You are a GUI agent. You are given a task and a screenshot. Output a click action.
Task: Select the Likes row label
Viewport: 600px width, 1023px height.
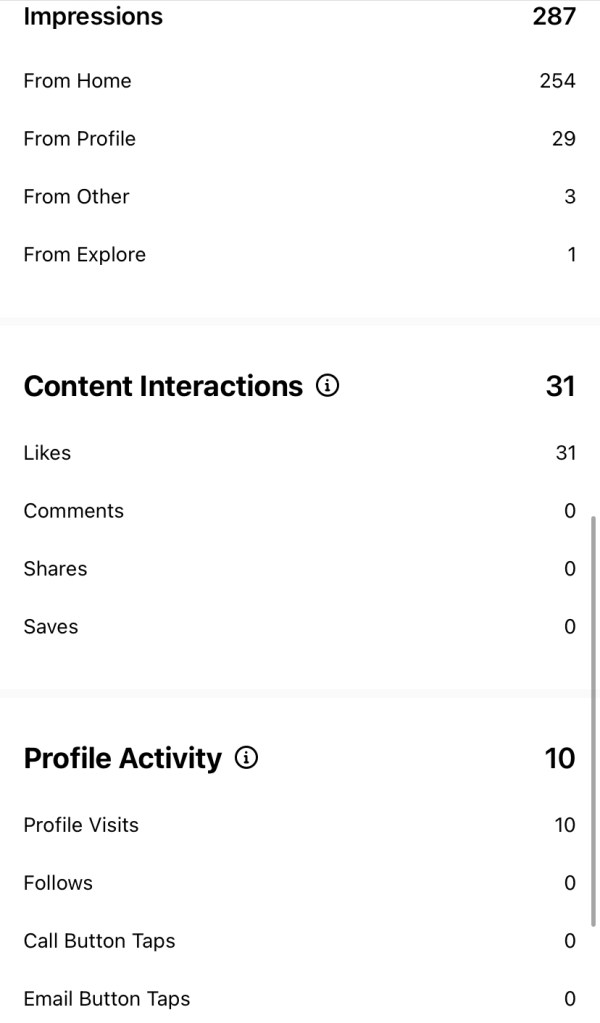47,453
